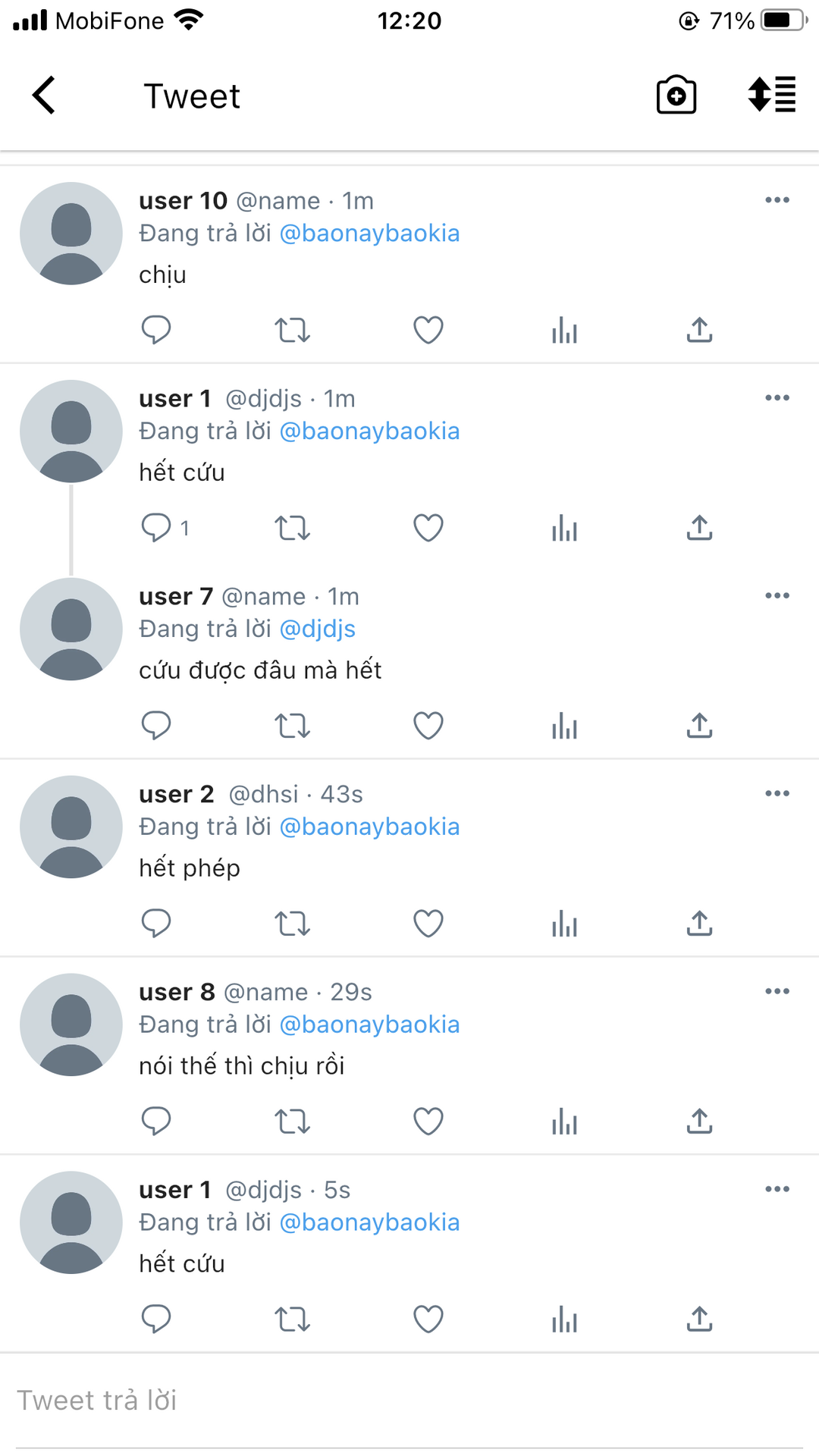Share user 8's 'nói thế thì chịu rồi' tweet
The height and width of the screenshot is (1456, 819).
[700, 1121]
